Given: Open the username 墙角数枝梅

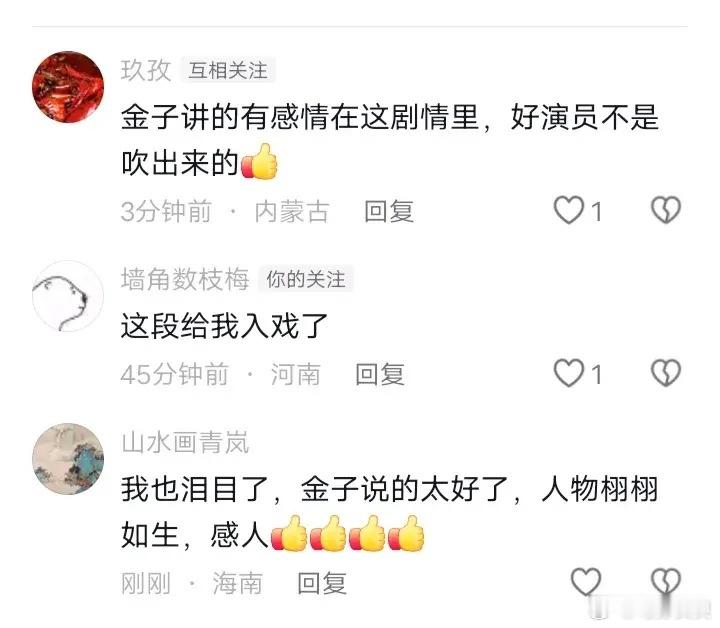Looking at the screenshot, I should click(x=185, y=279).
